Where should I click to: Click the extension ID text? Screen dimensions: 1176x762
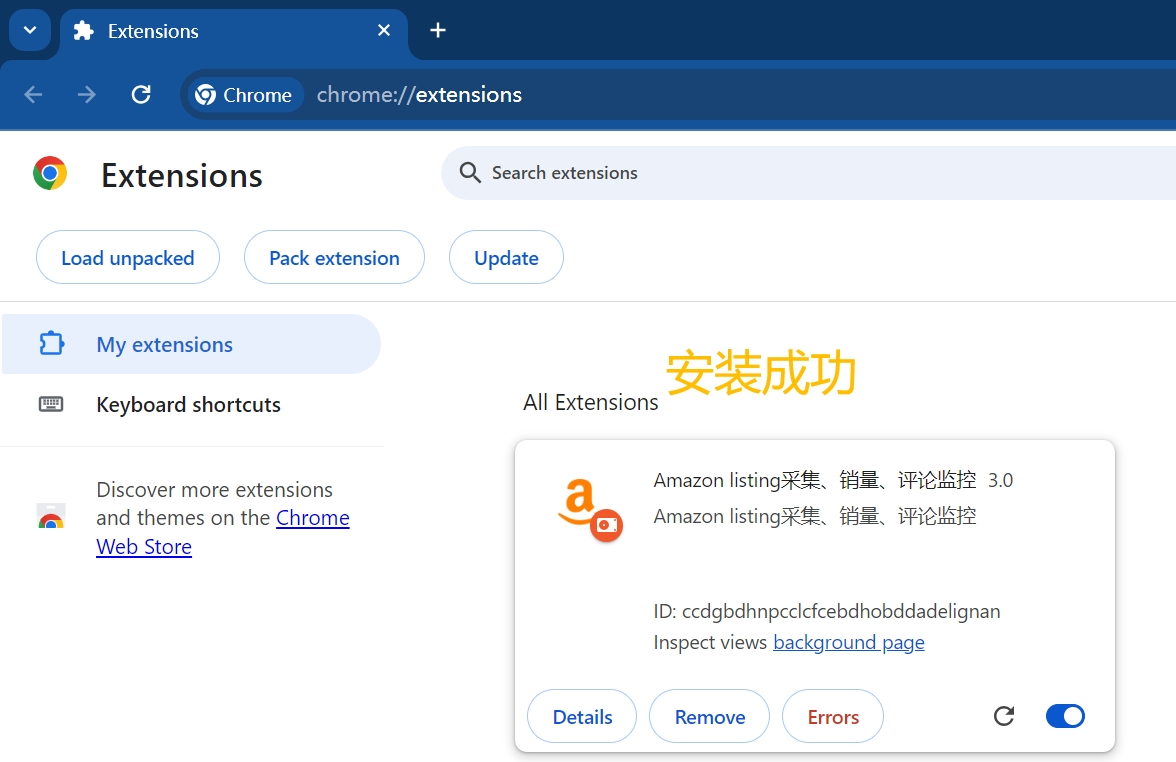826,610
